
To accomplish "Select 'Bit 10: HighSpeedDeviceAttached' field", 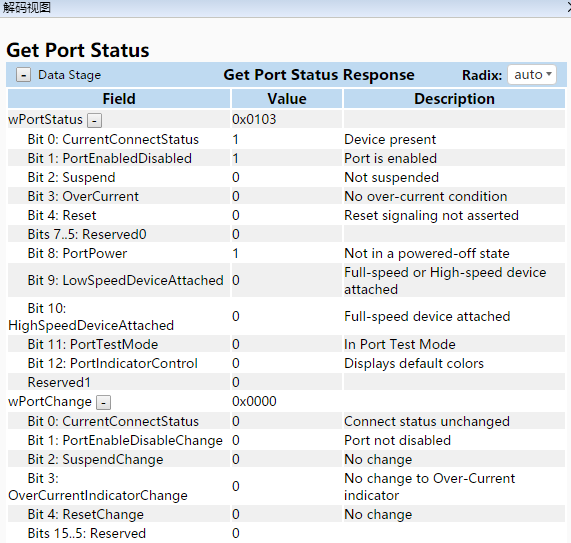I will click(91, 316).
